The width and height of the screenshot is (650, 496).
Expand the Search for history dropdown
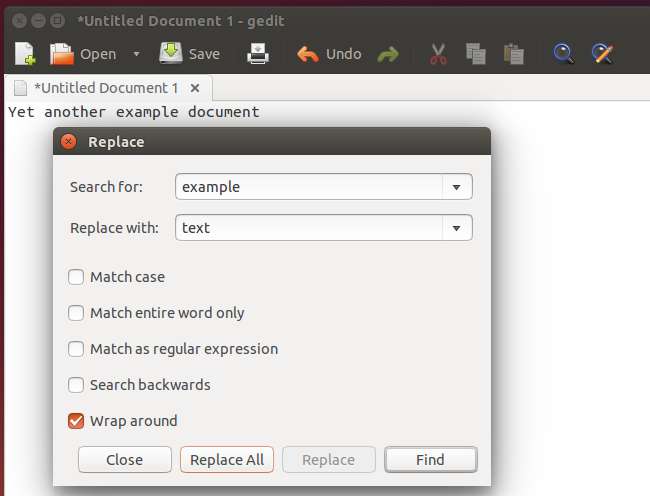click(x=457, y=187)
